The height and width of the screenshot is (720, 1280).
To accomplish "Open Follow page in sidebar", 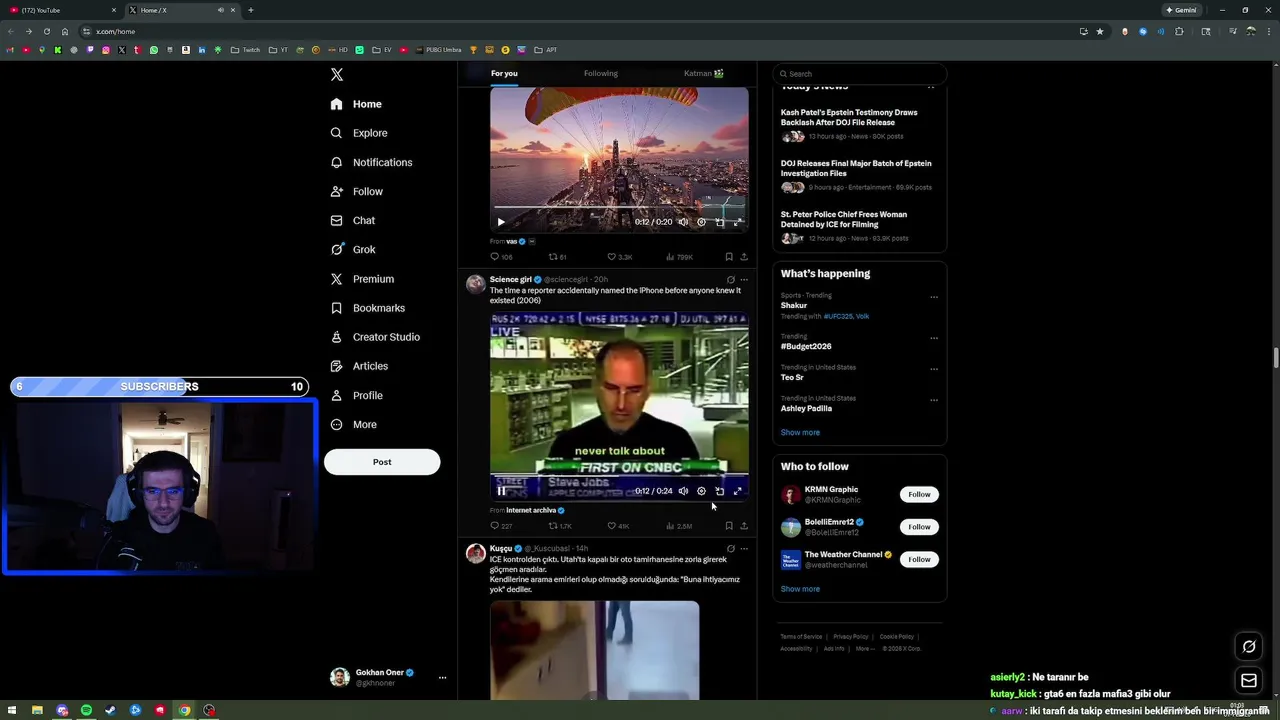I will pyautogui.click(x=356, y=191).
